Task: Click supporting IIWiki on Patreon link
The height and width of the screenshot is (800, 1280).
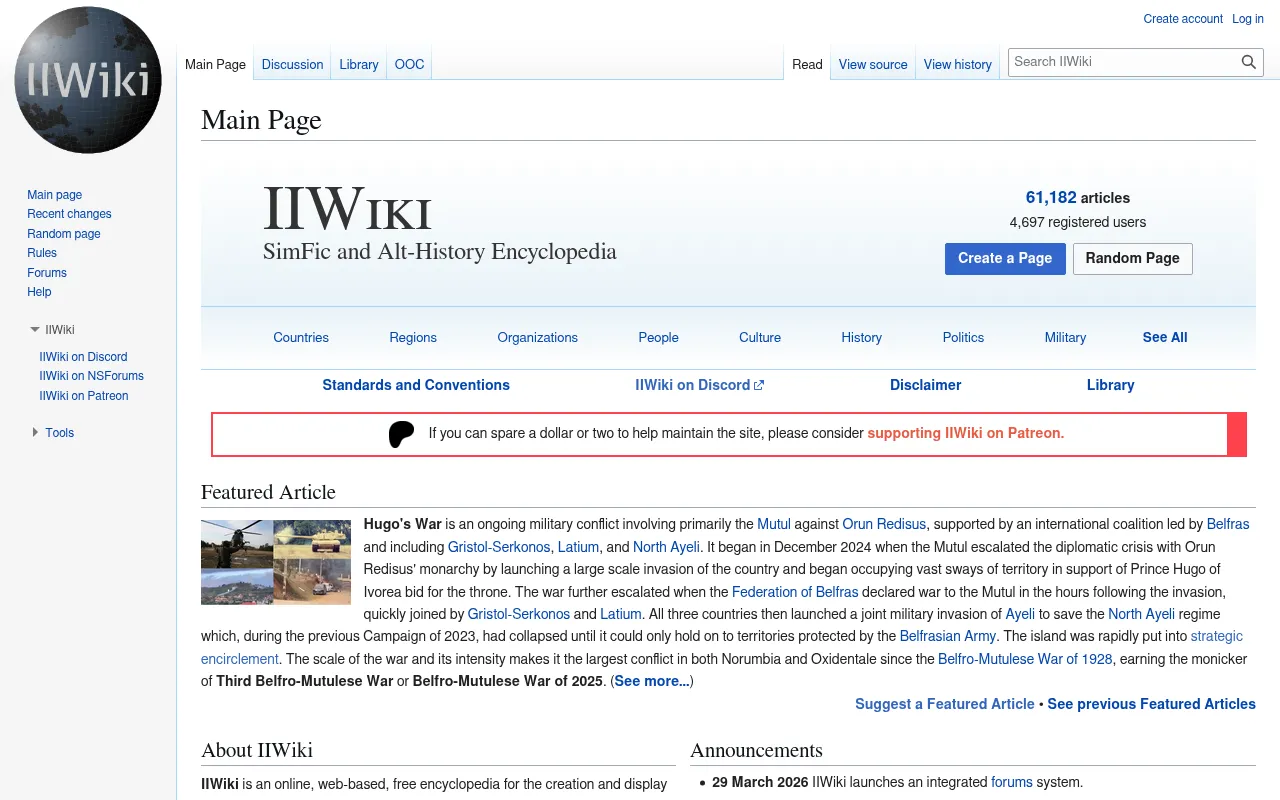Action: pos(966,433)
